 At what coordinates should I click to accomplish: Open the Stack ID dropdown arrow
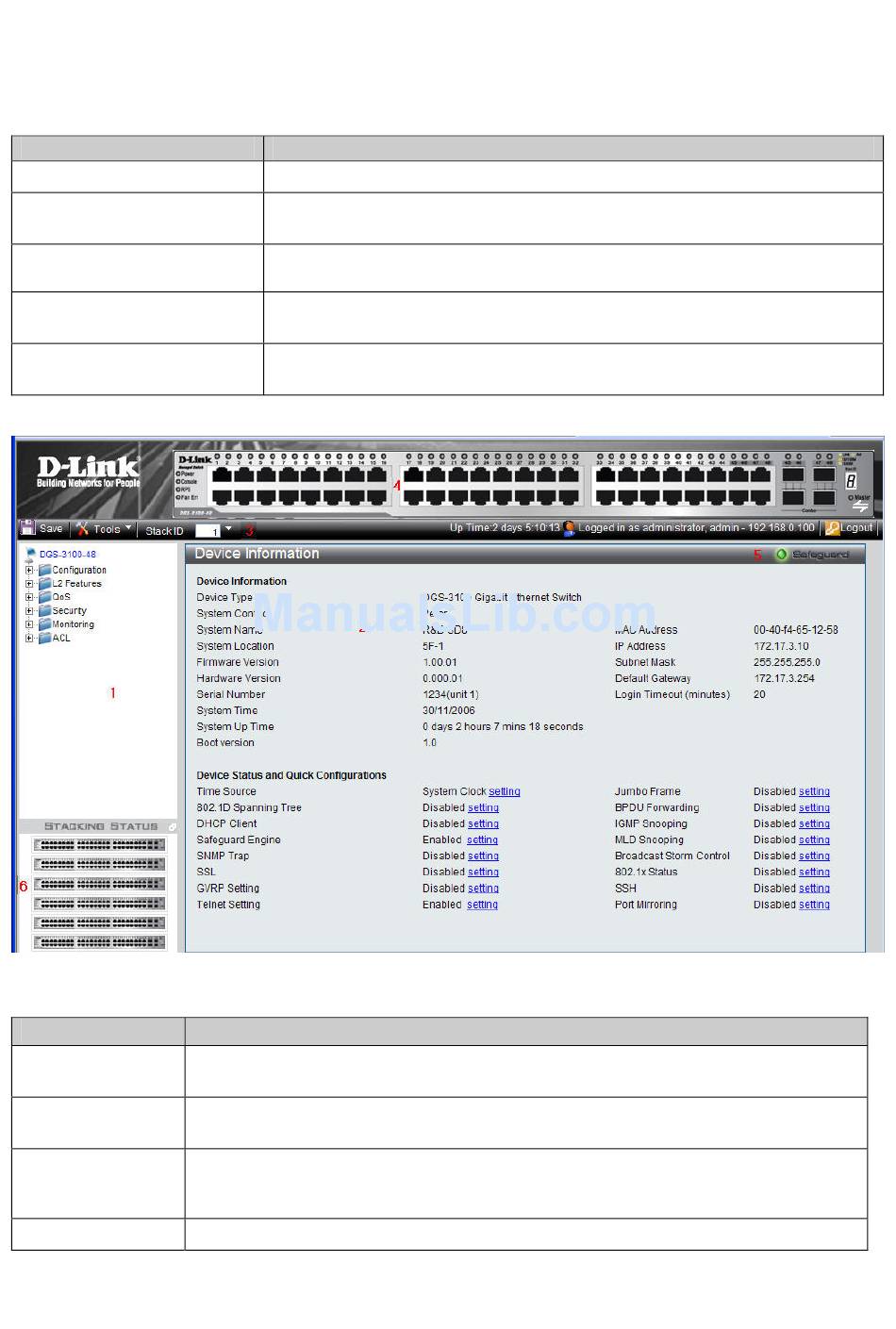228,529
